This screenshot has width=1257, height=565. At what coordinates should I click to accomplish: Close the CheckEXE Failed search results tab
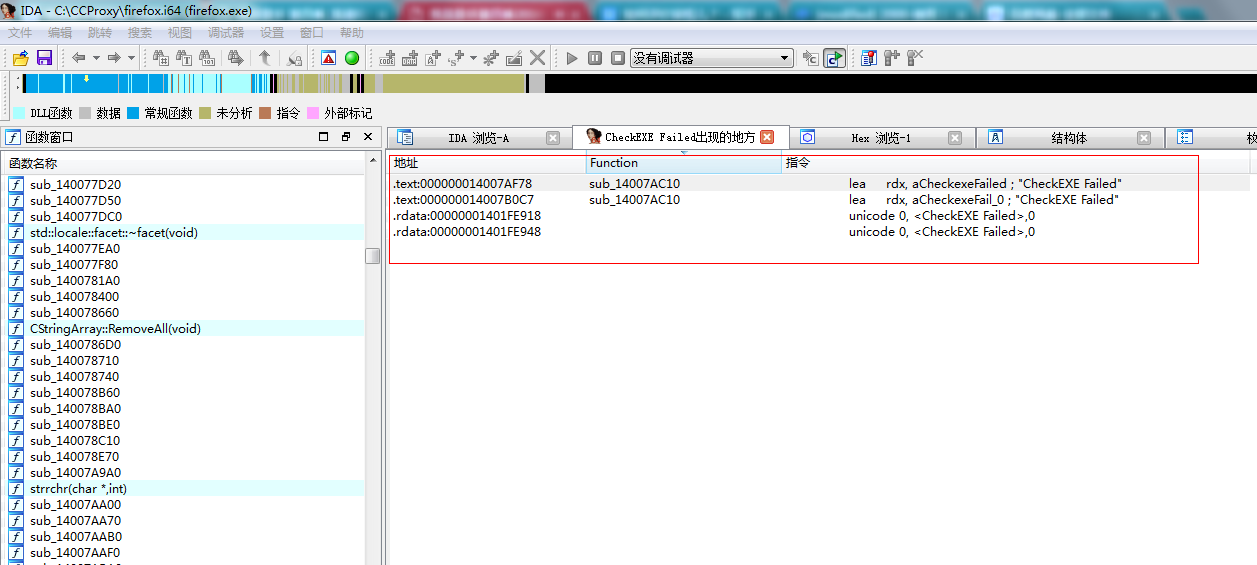coord(767,137)
